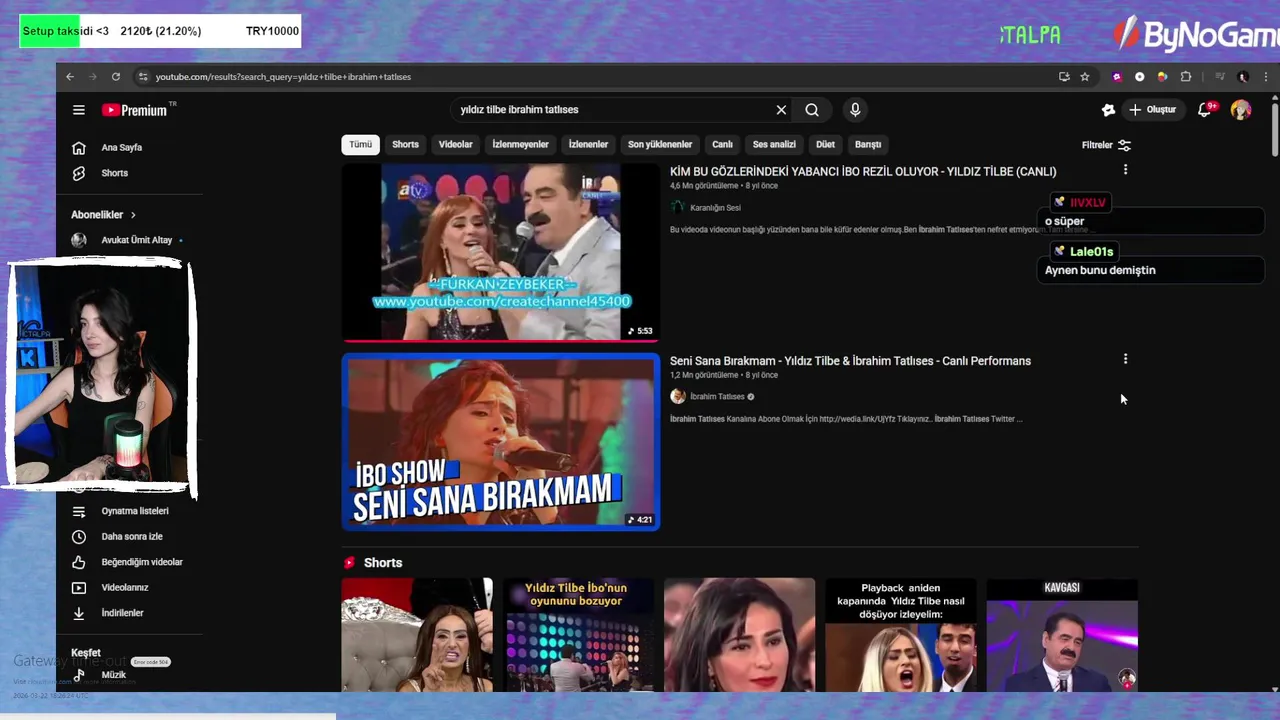This screenshot has width=1280, height=720.
Task: Go back using the browser back arrow
Action: pos(70,77)
